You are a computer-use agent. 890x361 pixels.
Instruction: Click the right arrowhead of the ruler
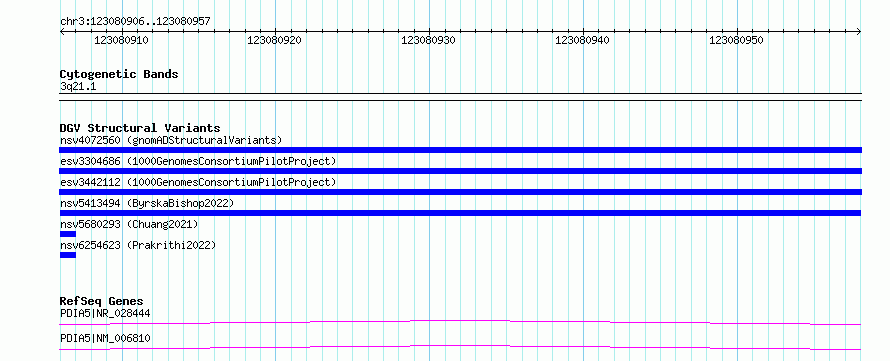[859, 32]
